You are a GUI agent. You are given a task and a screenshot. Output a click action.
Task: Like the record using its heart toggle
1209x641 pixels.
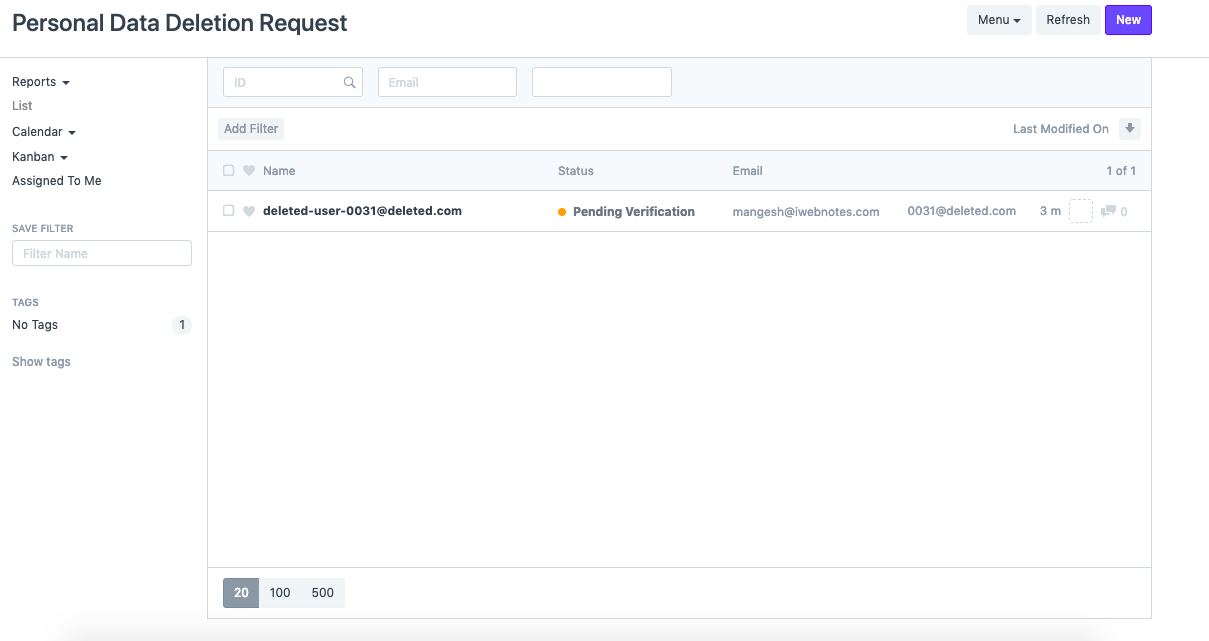[247, 211]
